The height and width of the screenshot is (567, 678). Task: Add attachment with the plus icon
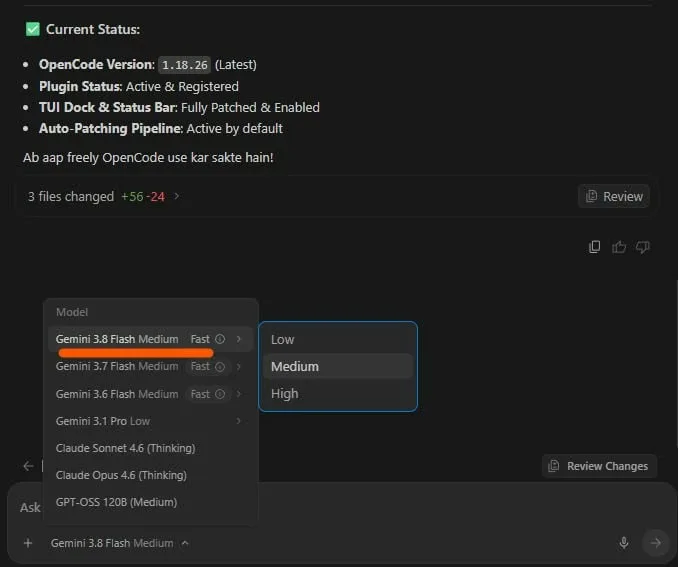[x=28, y=543]
